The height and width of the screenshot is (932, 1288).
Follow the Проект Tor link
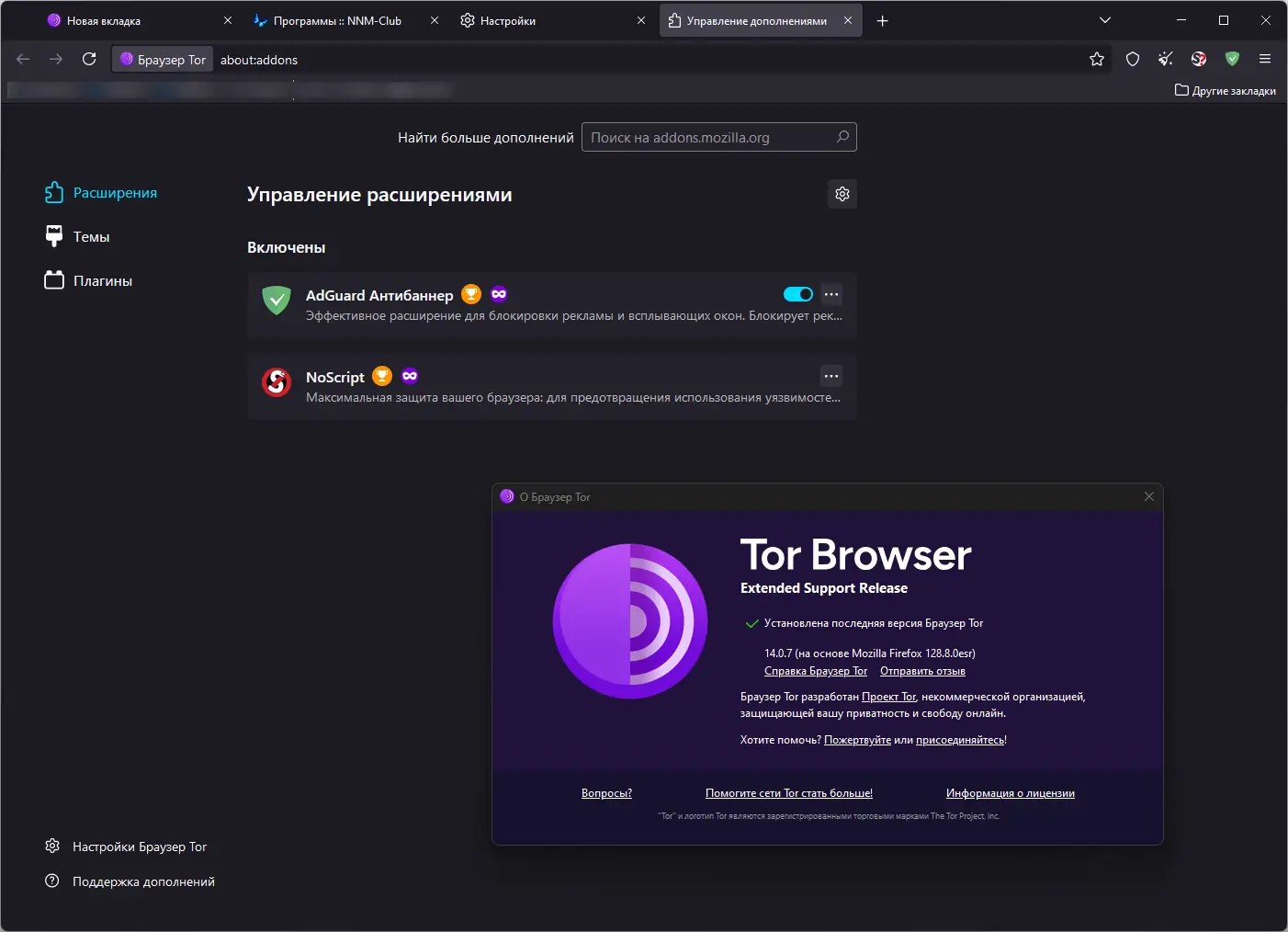coord(888,697)
